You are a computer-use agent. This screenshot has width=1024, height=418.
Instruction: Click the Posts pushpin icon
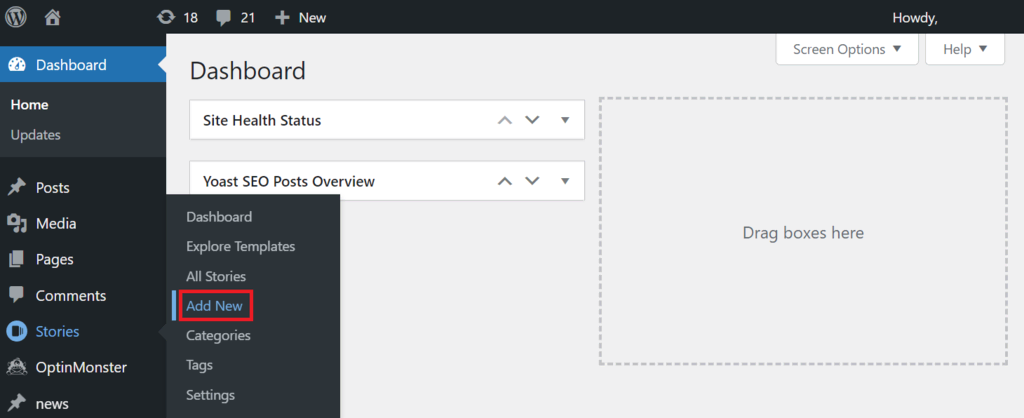coord(16,188)
